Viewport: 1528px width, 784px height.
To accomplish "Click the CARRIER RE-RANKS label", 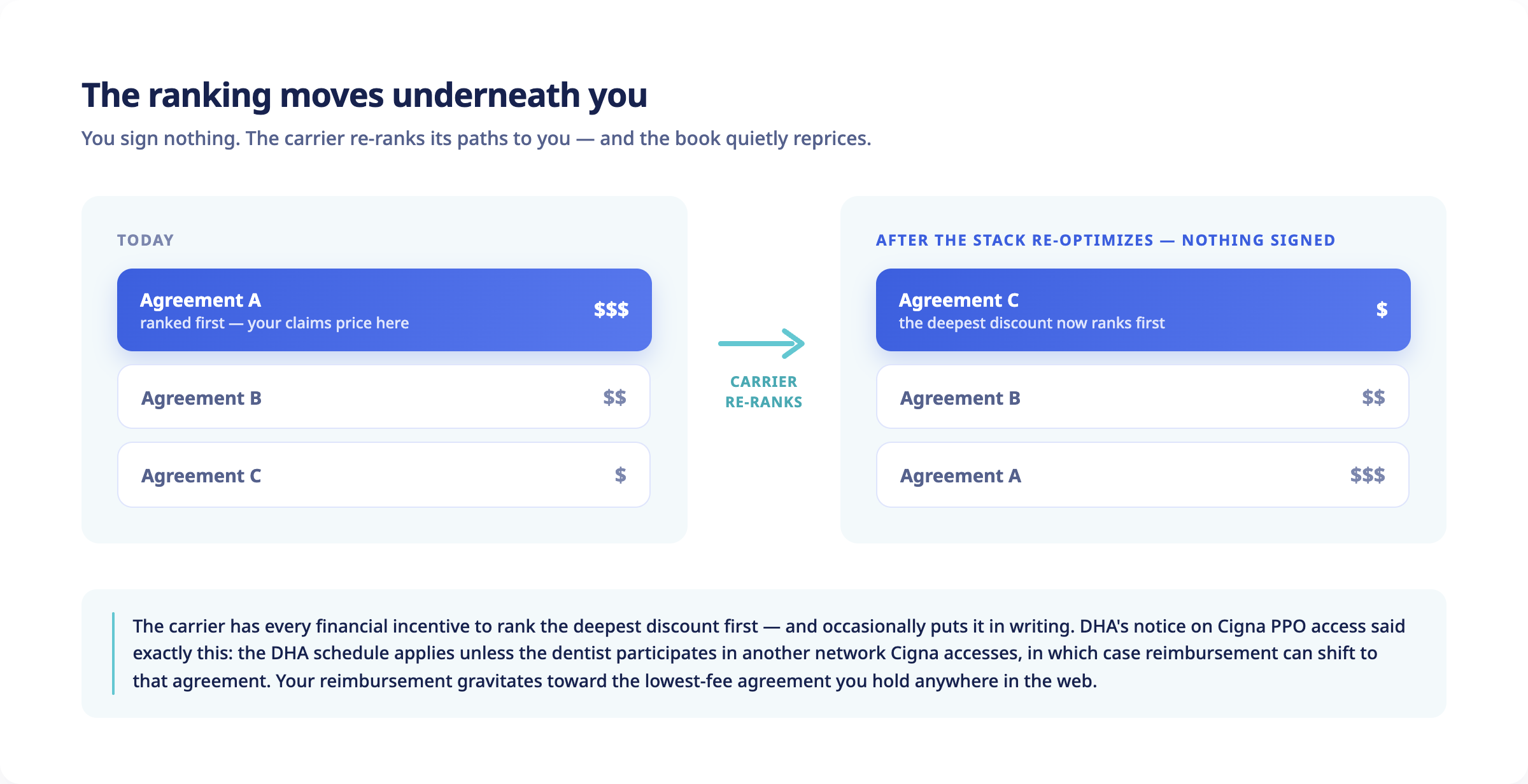I will (x=763, y=392).
